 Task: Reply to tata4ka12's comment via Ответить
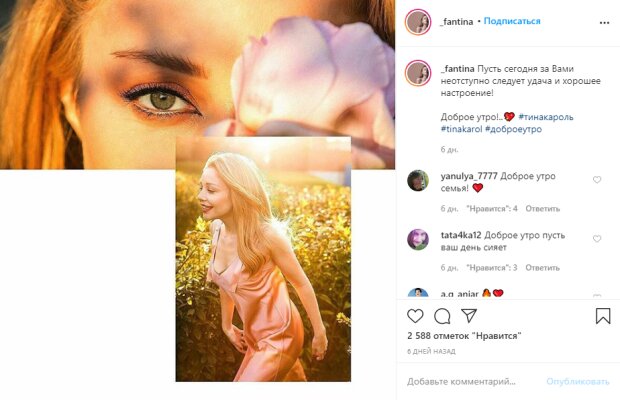coord(542,268)
